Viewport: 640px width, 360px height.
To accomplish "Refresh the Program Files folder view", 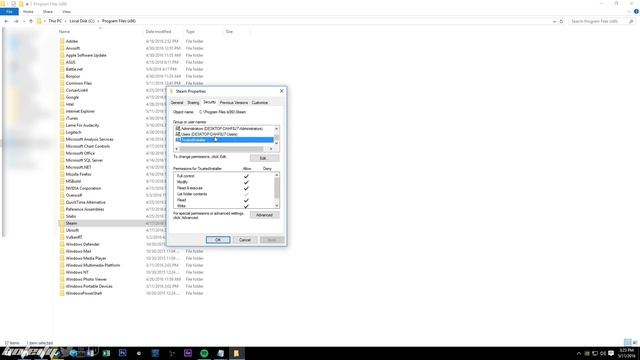I will [x=561, y=21].
